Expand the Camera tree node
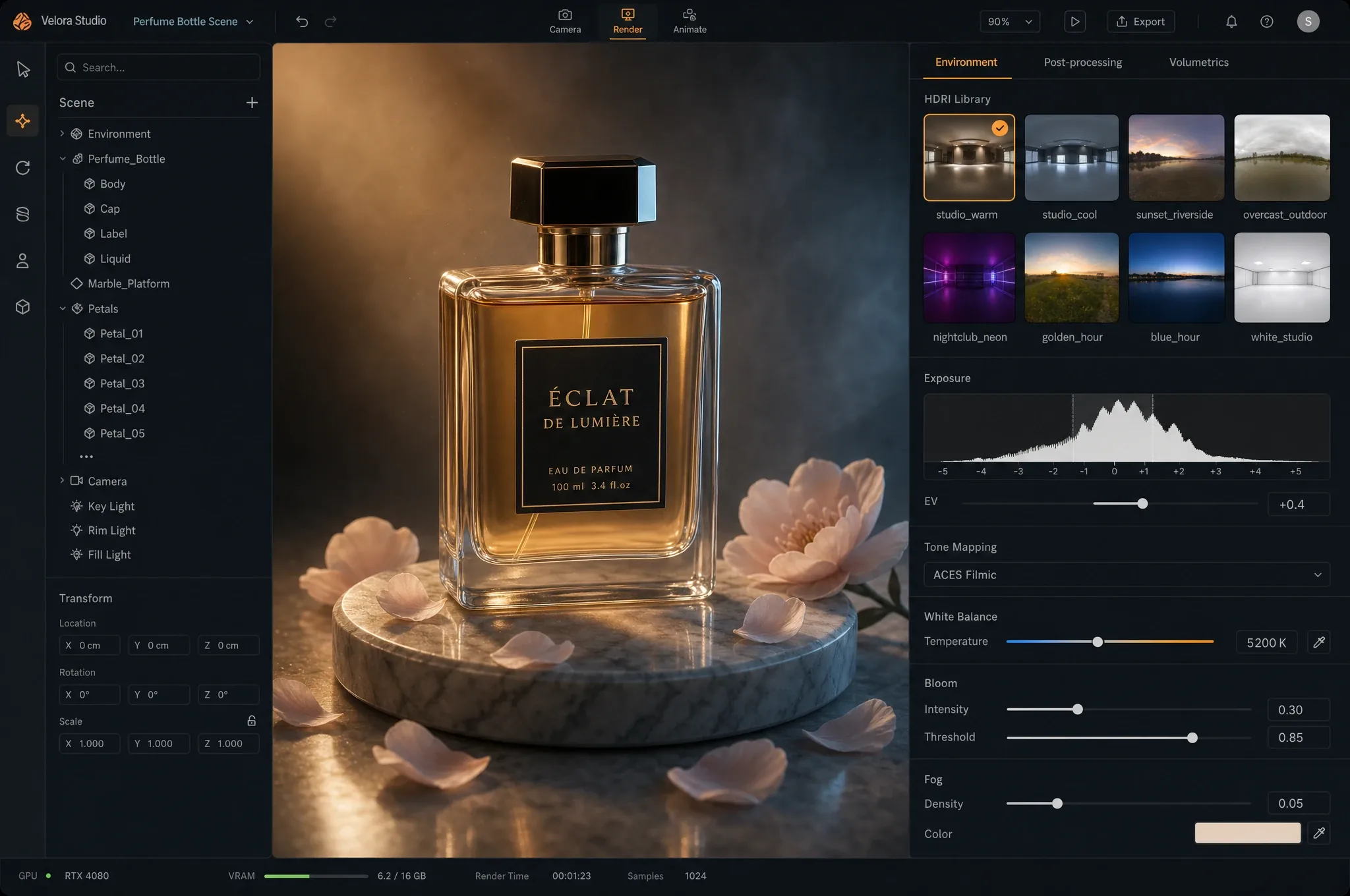Screen dimensions: 1350x896 tap(62, 481)
